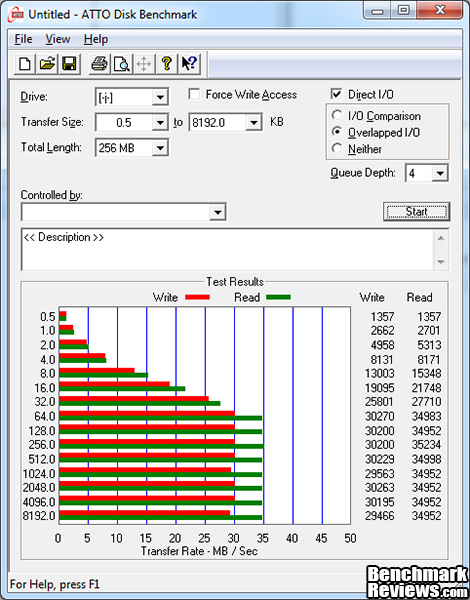The image size is (470, 600).
Task: Open the View menu
Action: pos(58,39)
